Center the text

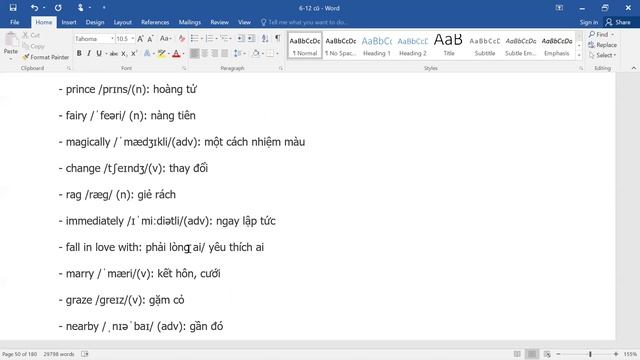205,53
